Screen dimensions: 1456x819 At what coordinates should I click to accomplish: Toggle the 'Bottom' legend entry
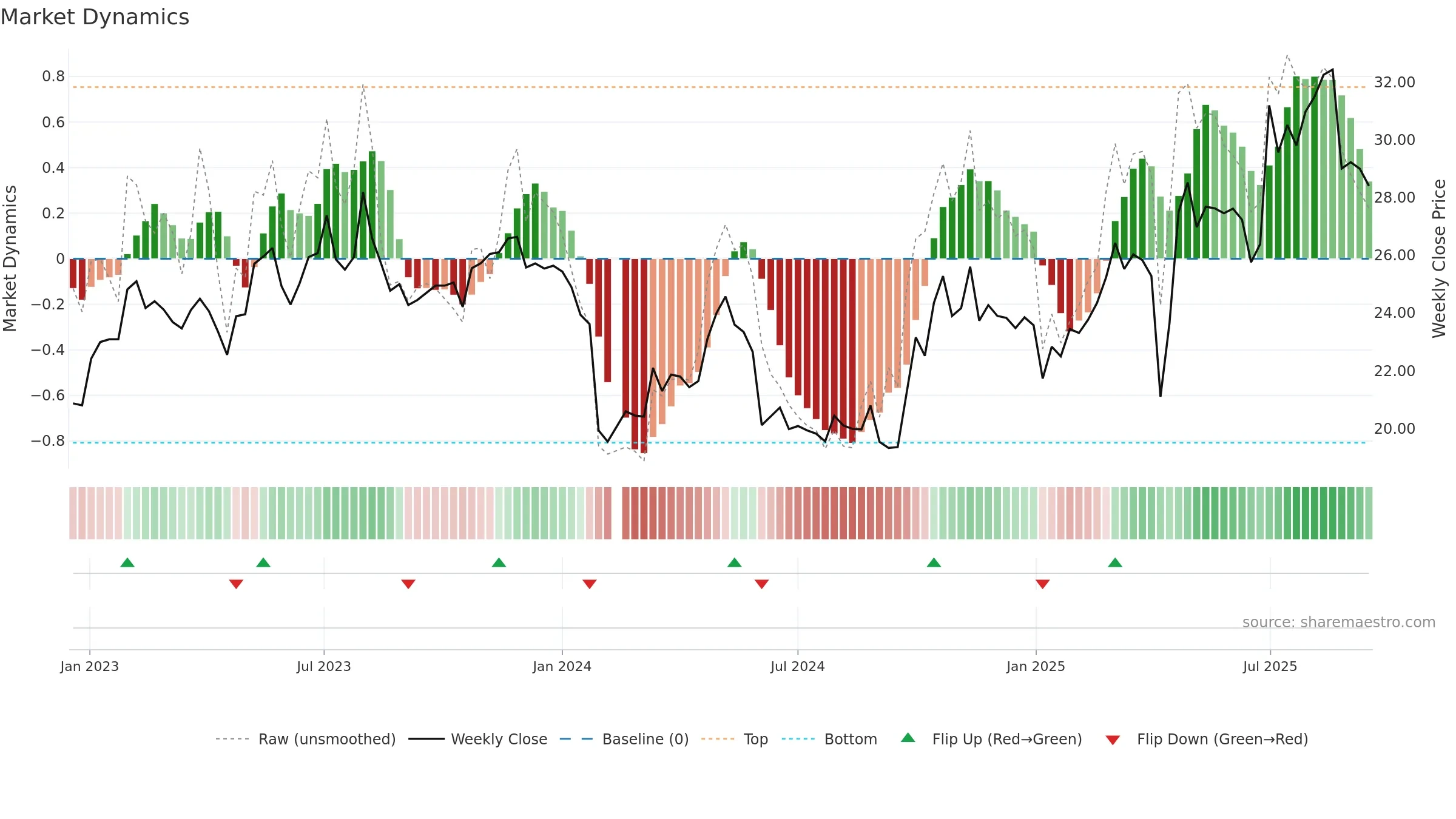(x=829, y=739)
